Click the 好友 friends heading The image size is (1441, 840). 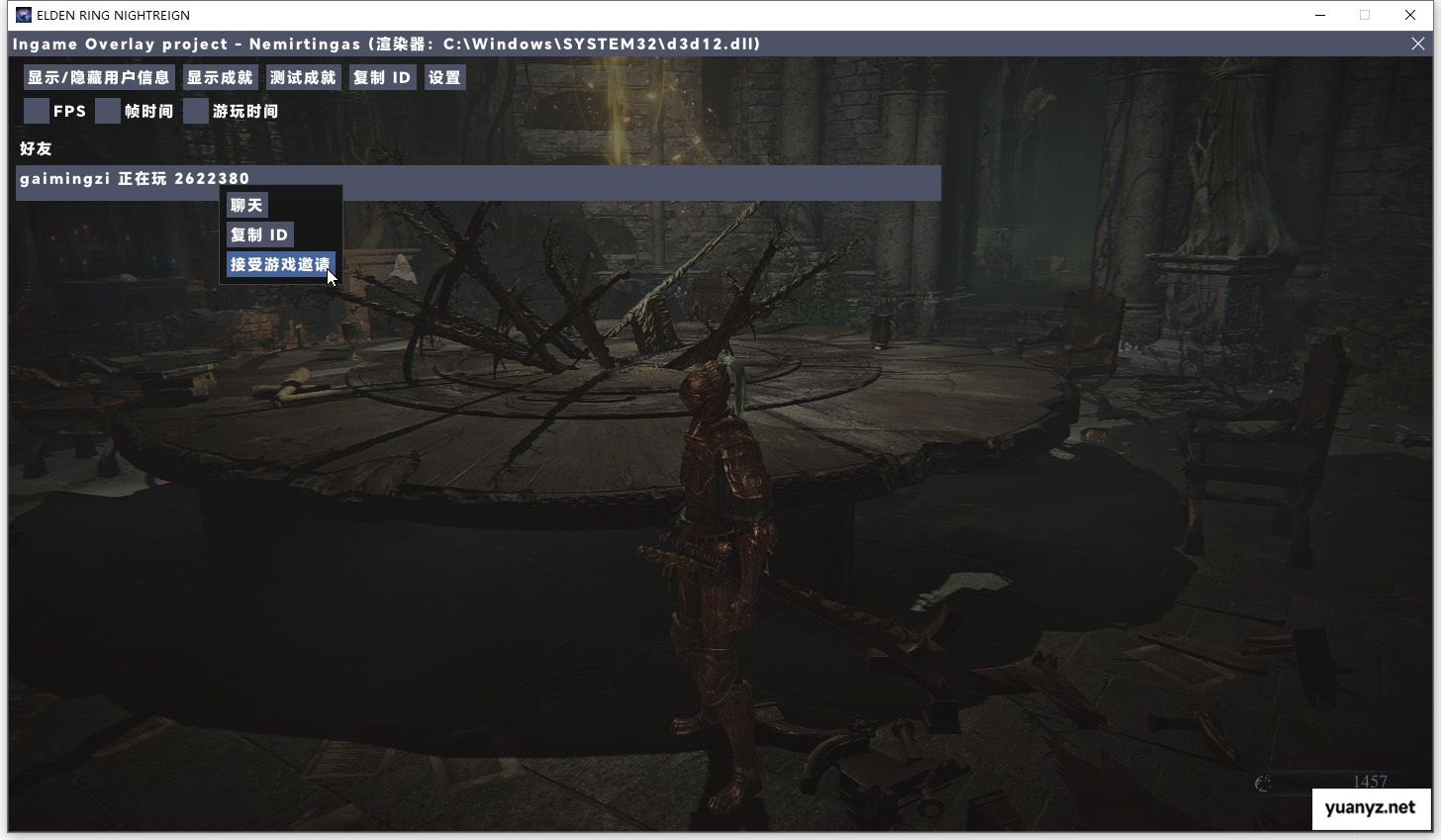coord(36,148)
